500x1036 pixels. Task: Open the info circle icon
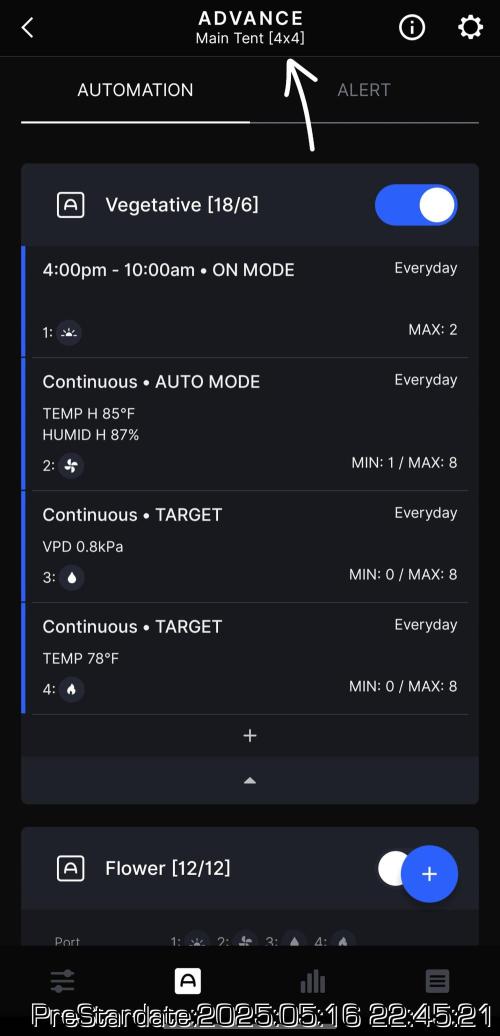tap(411, 28)
